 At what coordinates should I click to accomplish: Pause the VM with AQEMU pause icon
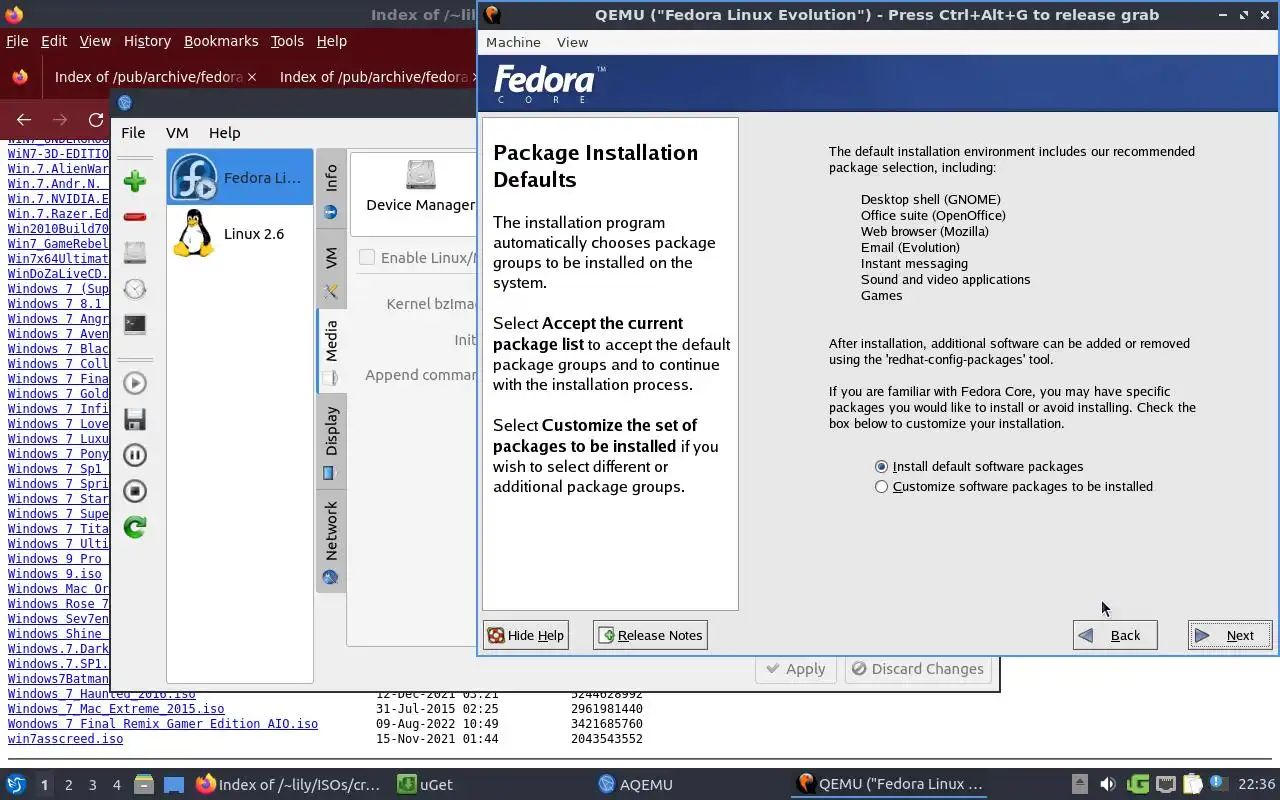click(x=135, y=455)
